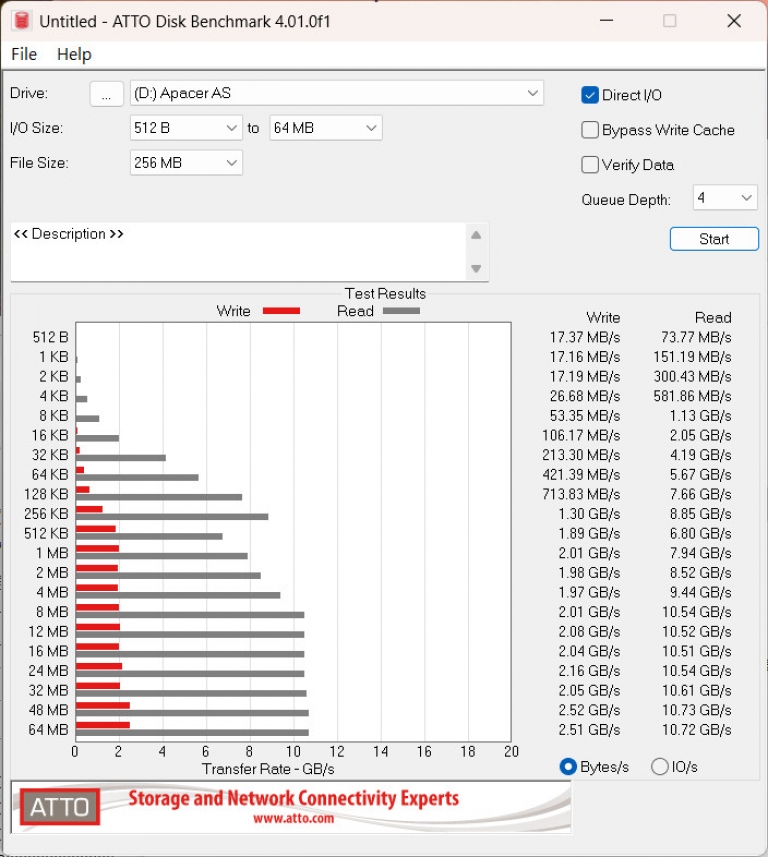Click the 256 KB read value 8.85 GB/s
The image size is (768, 857).
[700, 514]
